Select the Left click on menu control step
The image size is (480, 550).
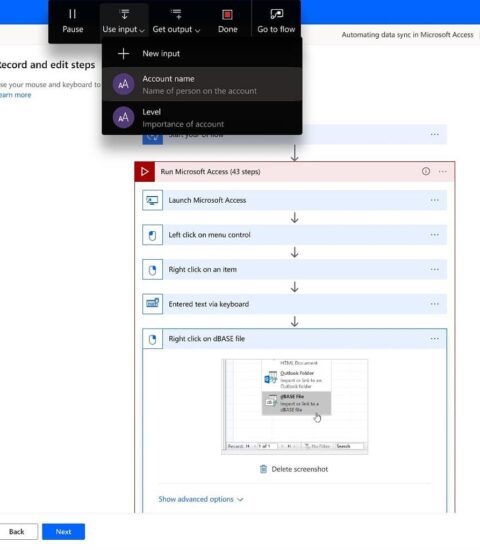[x=295, y=235]
